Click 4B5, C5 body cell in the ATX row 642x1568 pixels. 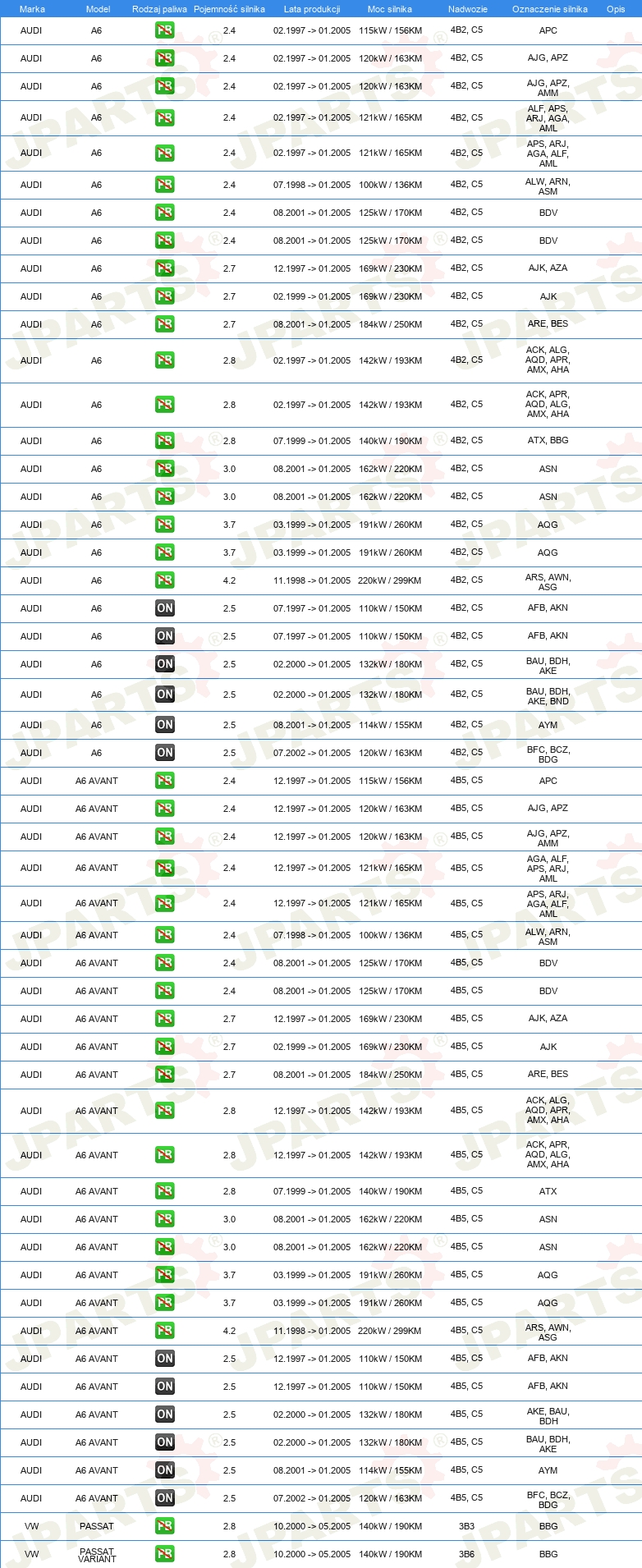[466, 1191]
